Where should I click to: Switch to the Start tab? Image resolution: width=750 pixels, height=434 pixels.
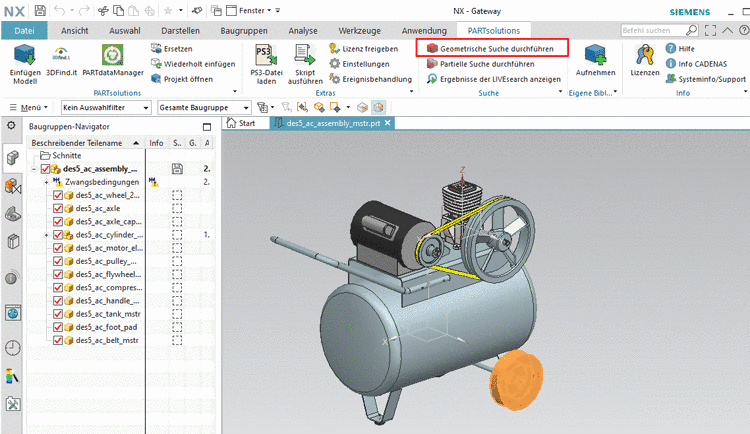(241, 123)
